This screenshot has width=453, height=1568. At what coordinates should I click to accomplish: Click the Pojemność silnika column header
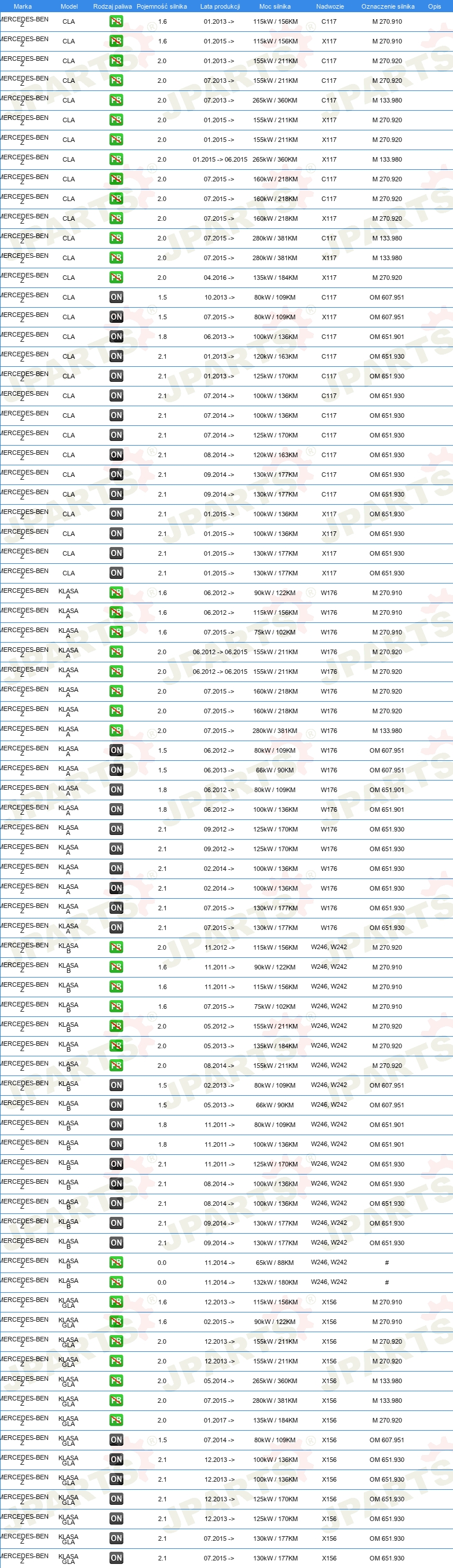pyautogui.click(x=162, y=7)
